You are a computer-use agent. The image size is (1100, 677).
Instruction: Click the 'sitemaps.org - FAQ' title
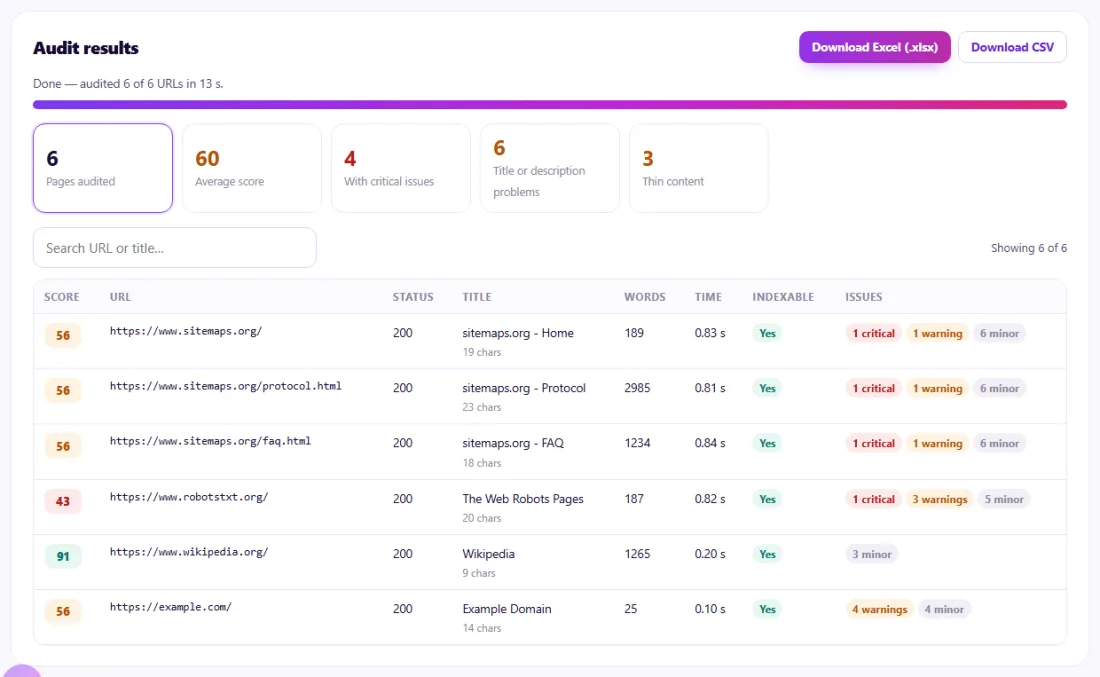tap(513, 443)
